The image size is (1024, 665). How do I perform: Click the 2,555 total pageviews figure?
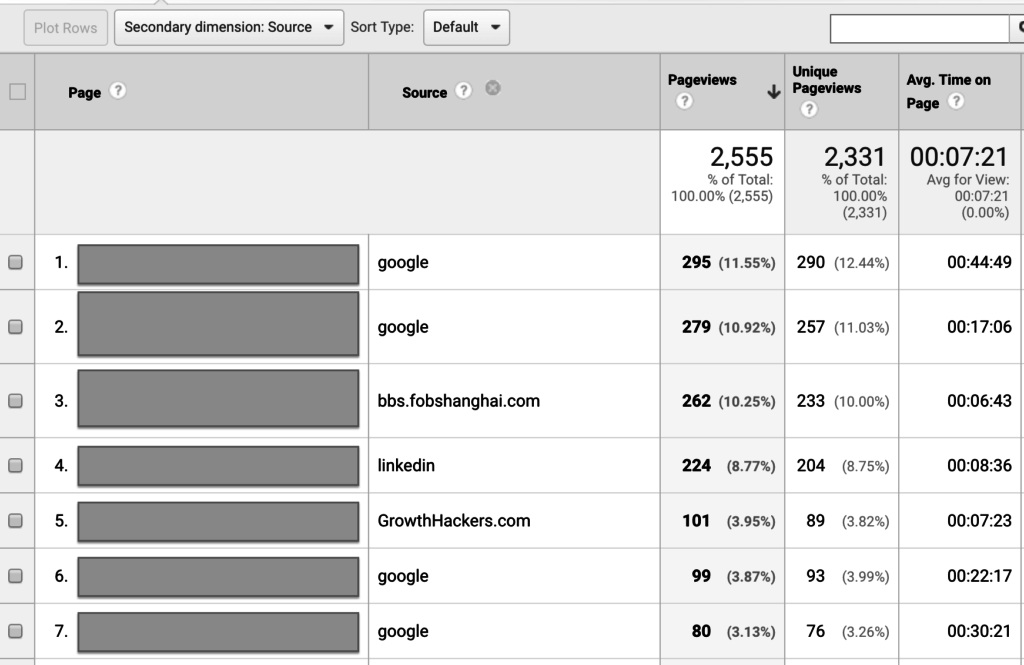point(741,157)
